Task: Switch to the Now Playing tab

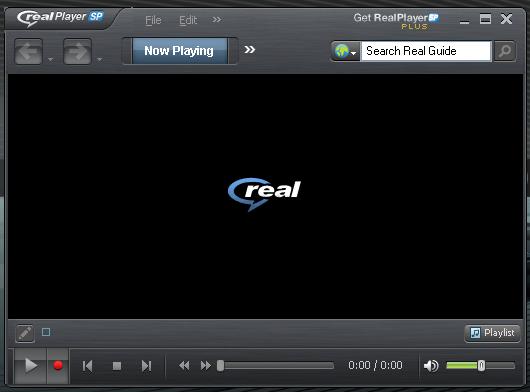Action: (179, 51)
